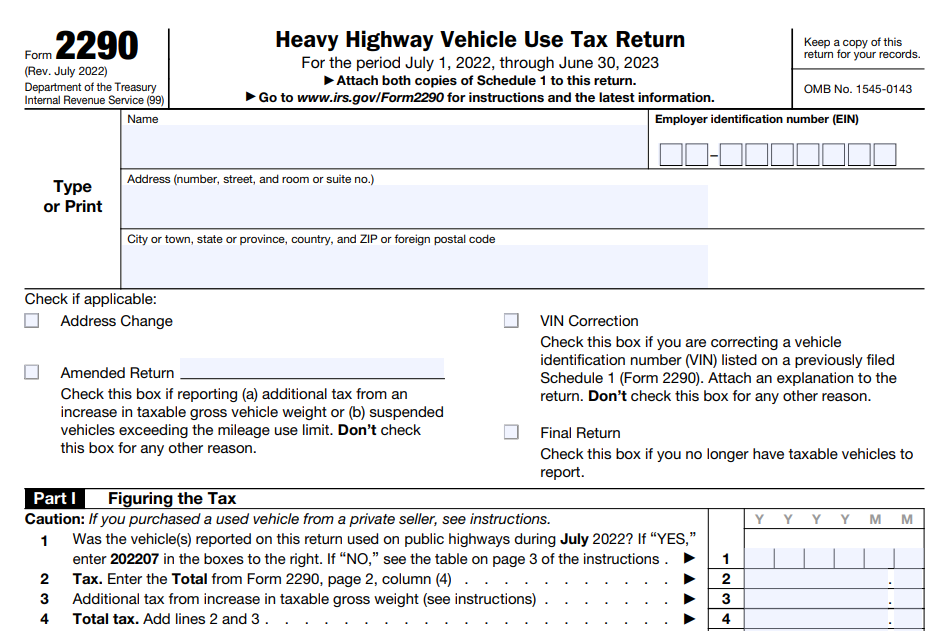Click into the Name input field

tap(384, 146)
